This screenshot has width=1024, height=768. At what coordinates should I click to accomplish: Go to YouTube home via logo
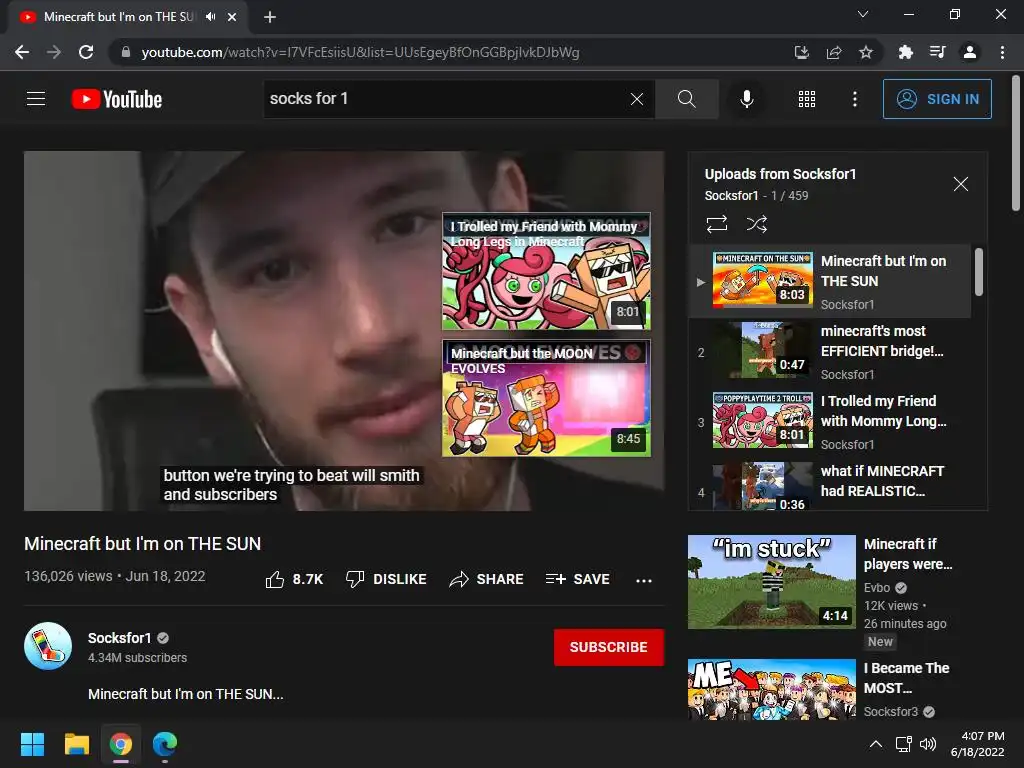click(117, 99)
